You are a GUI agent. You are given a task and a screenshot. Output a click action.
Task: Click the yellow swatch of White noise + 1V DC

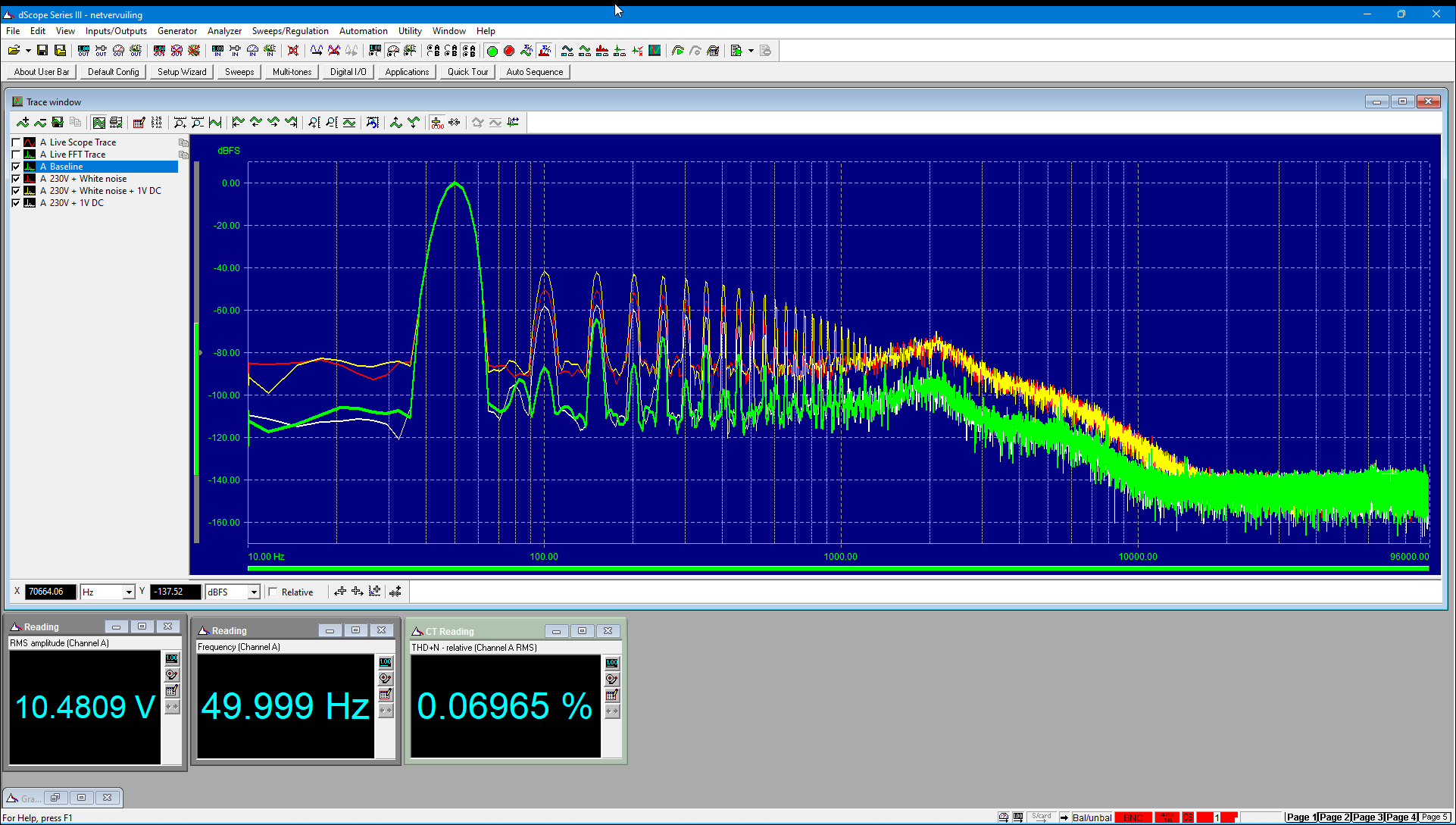pos(30,191)
